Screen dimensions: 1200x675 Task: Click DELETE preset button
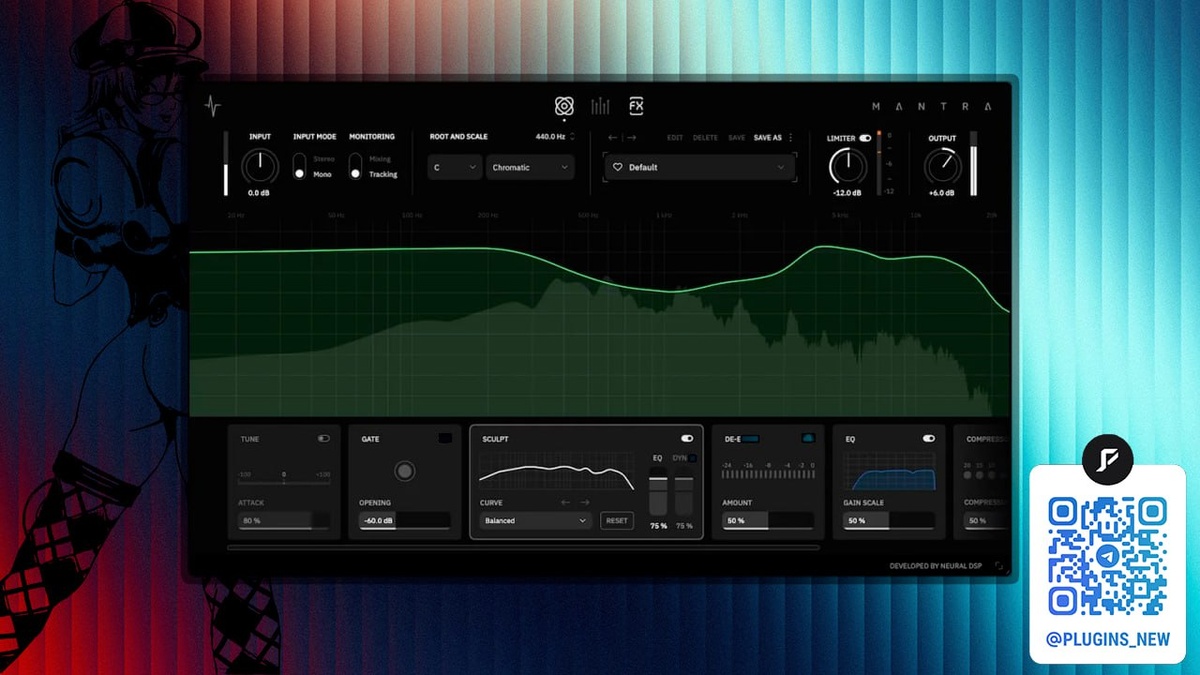click(706, 138)
